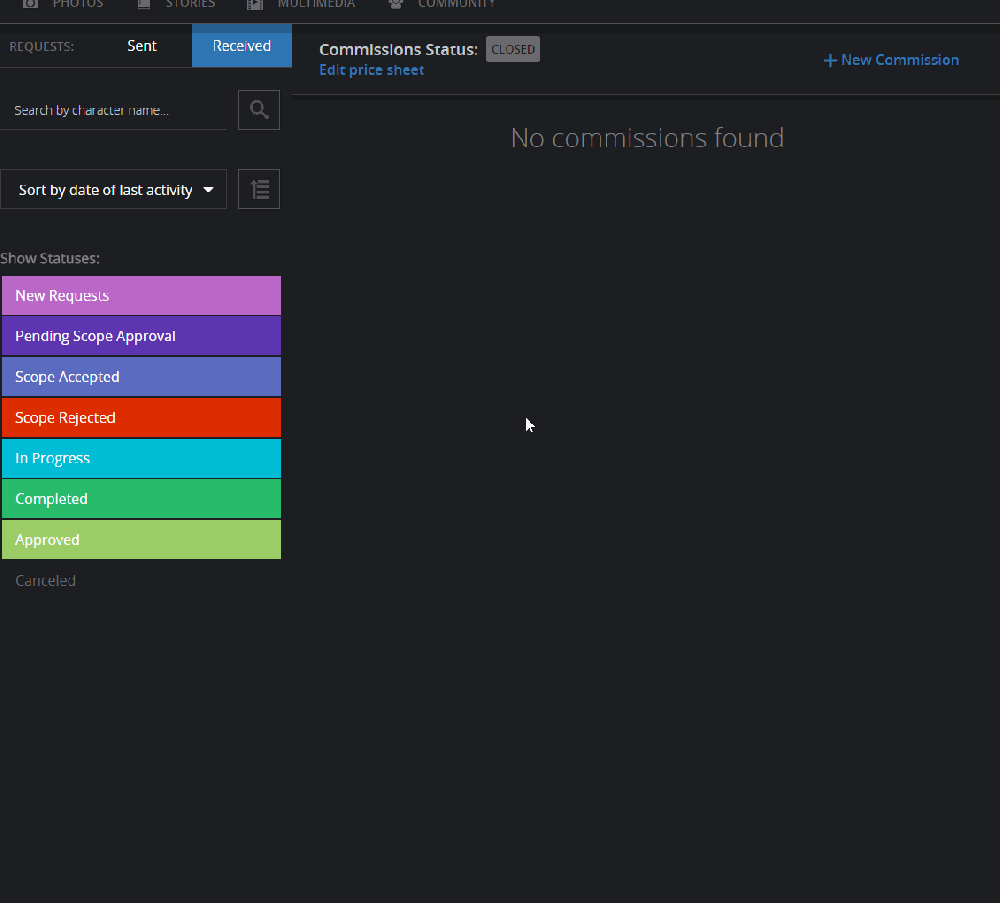Open the Edit price sheet link

(x=371, y=70)
